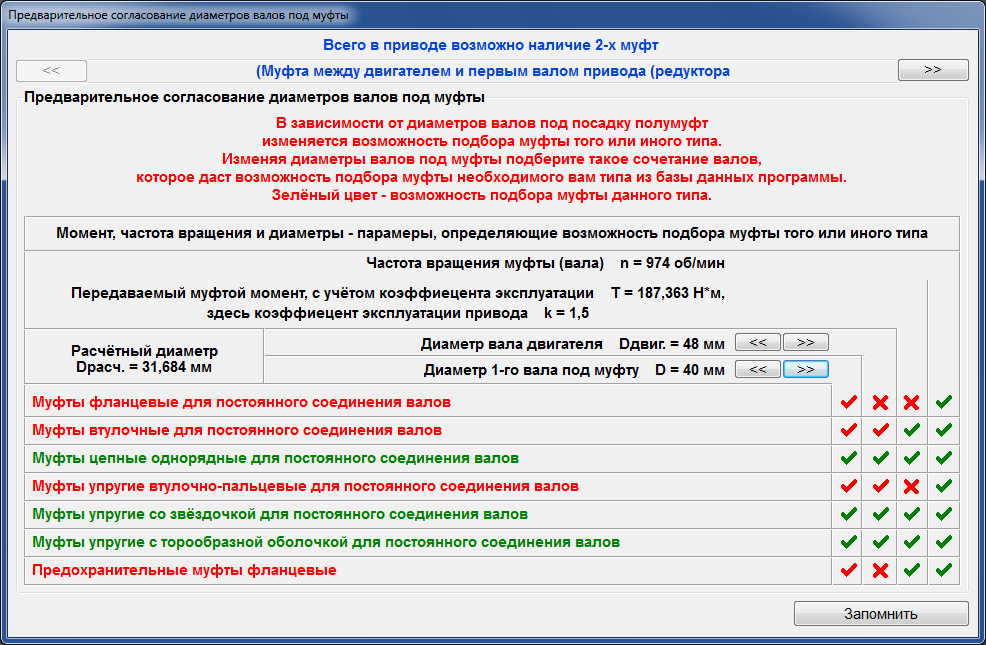Click the rotation speed value 'n = 974 об/мин'
Viewport: 986px width, 645px height.
pyautogui.click(x=672, y=263)
